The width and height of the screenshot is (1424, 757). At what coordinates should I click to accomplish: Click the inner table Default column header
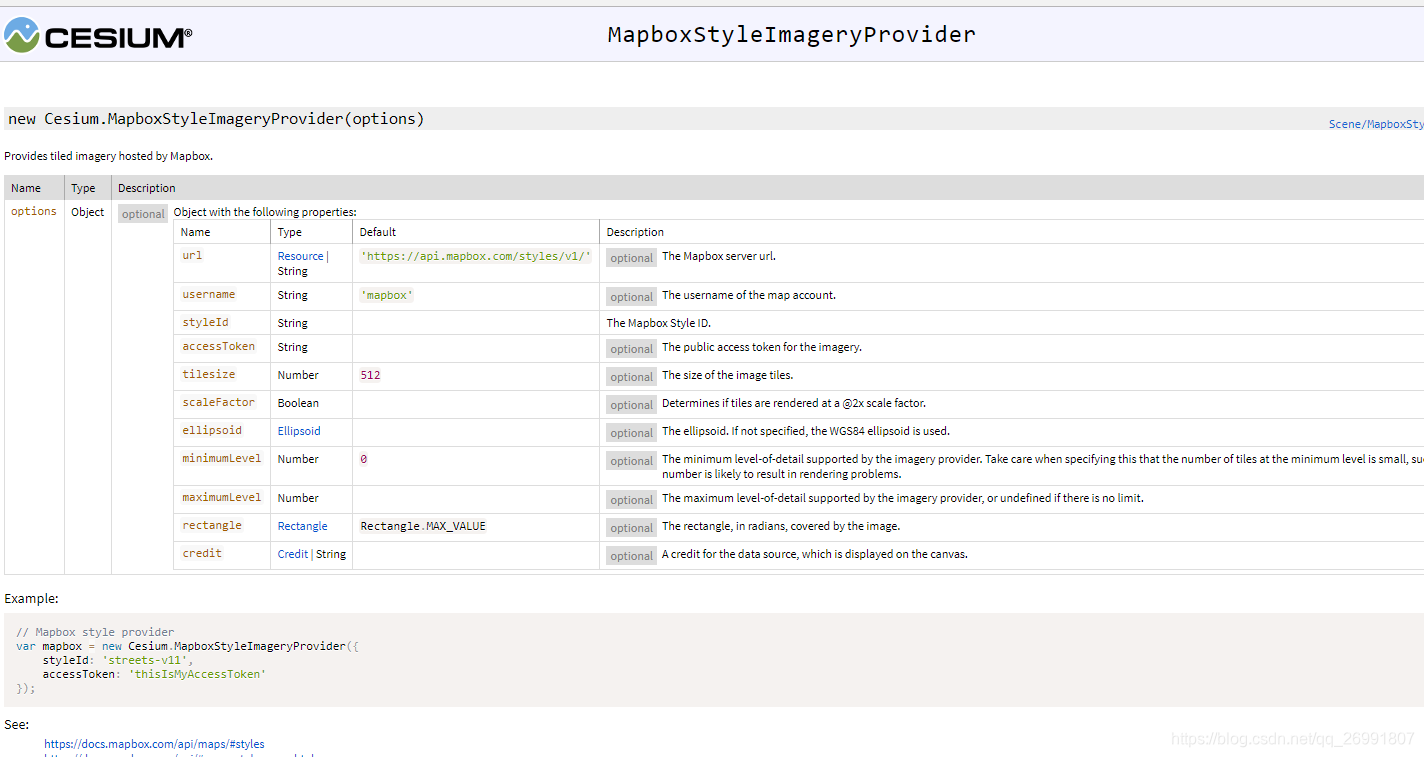pyautogui.click(x=378, y=232)
